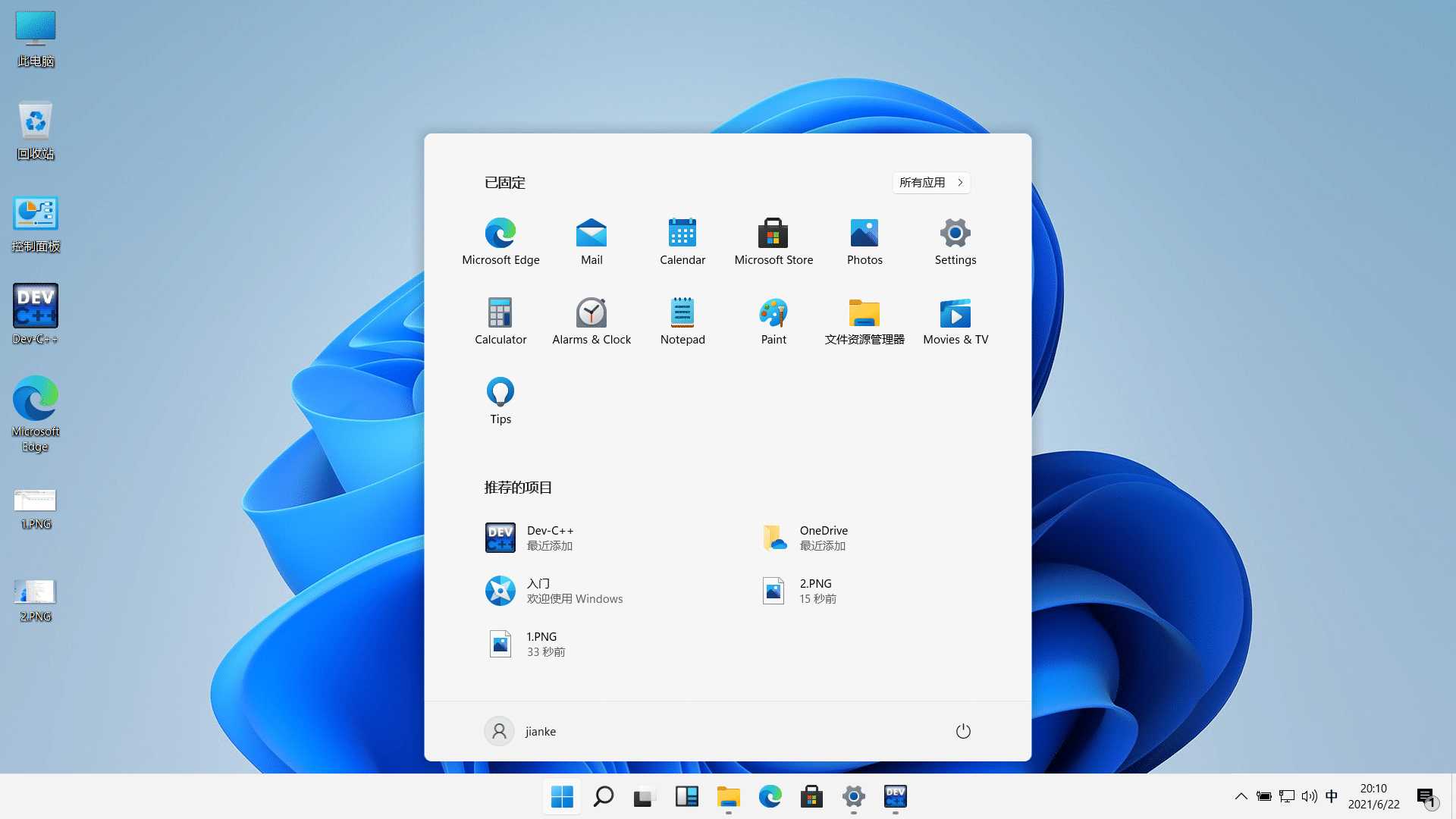Expand 所有应用 list
Image resolution: width=1456 pixels, height=819 pixels.
(931, 183)
